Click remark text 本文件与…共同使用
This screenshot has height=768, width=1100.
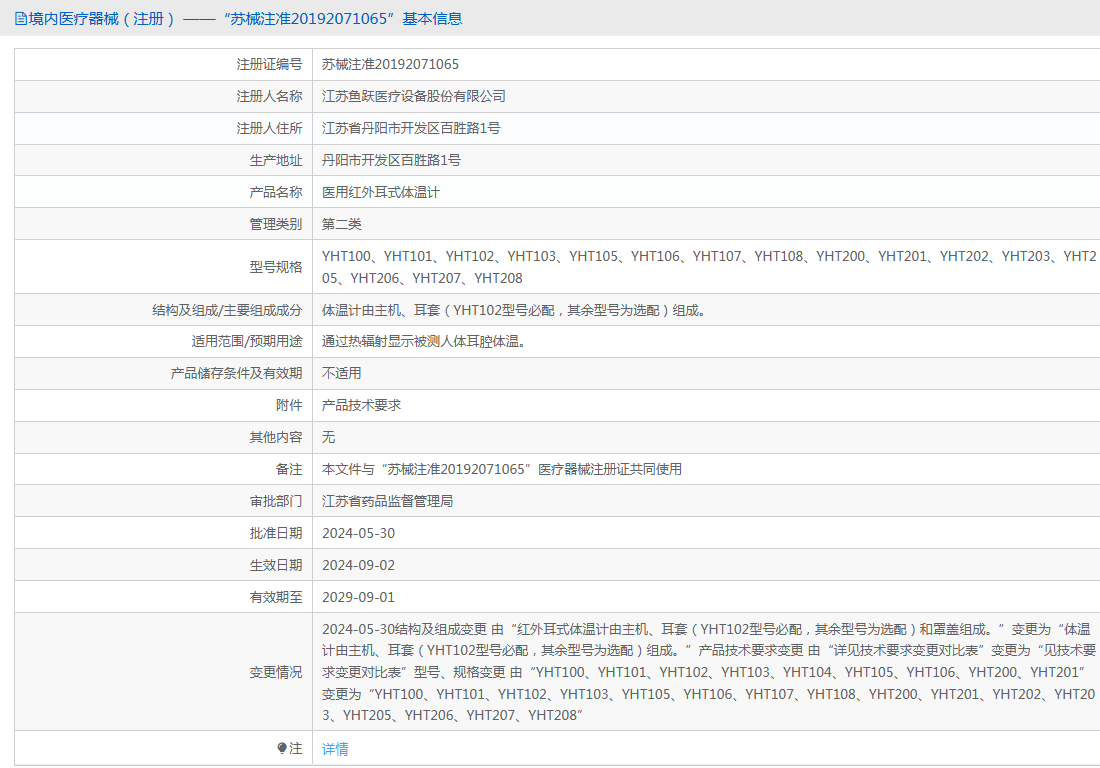pos(502,469)
